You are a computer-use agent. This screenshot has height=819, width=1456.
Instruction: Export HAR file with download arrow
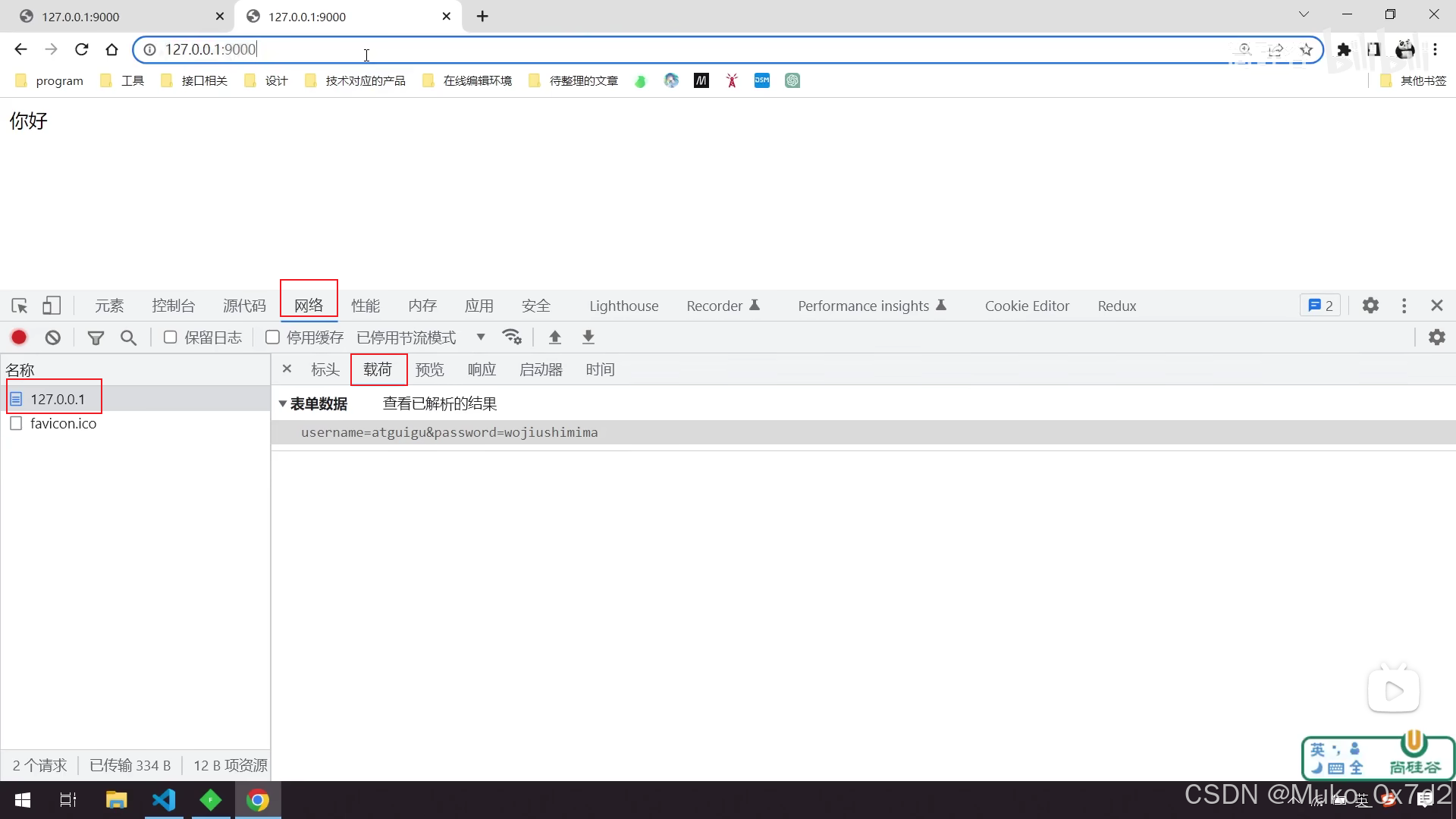(x=588, y=337)
